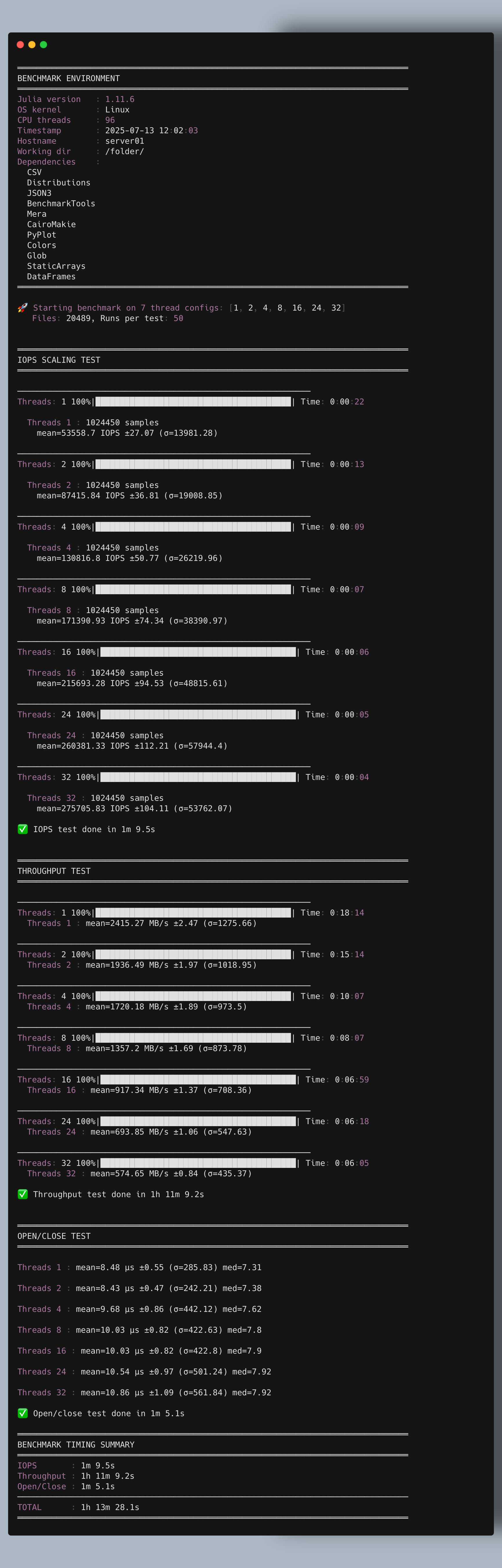Click summary row Throughput 1h 11m 9.2s

[x=76, y=1476]
